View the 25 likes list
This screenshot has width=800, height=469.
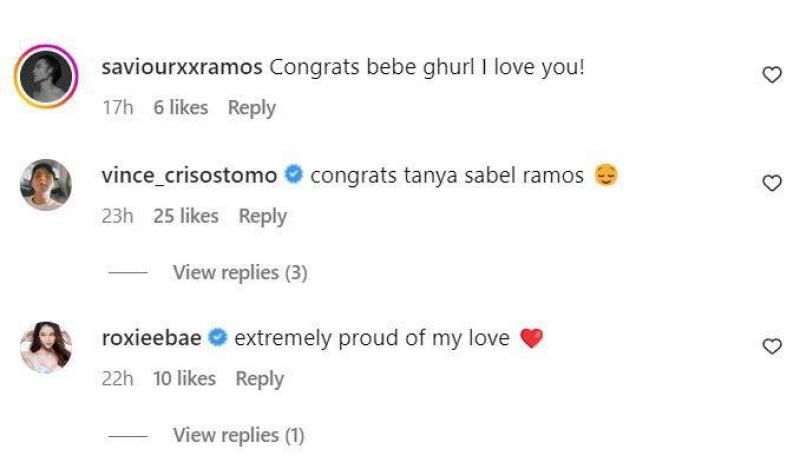pos(185,216)
